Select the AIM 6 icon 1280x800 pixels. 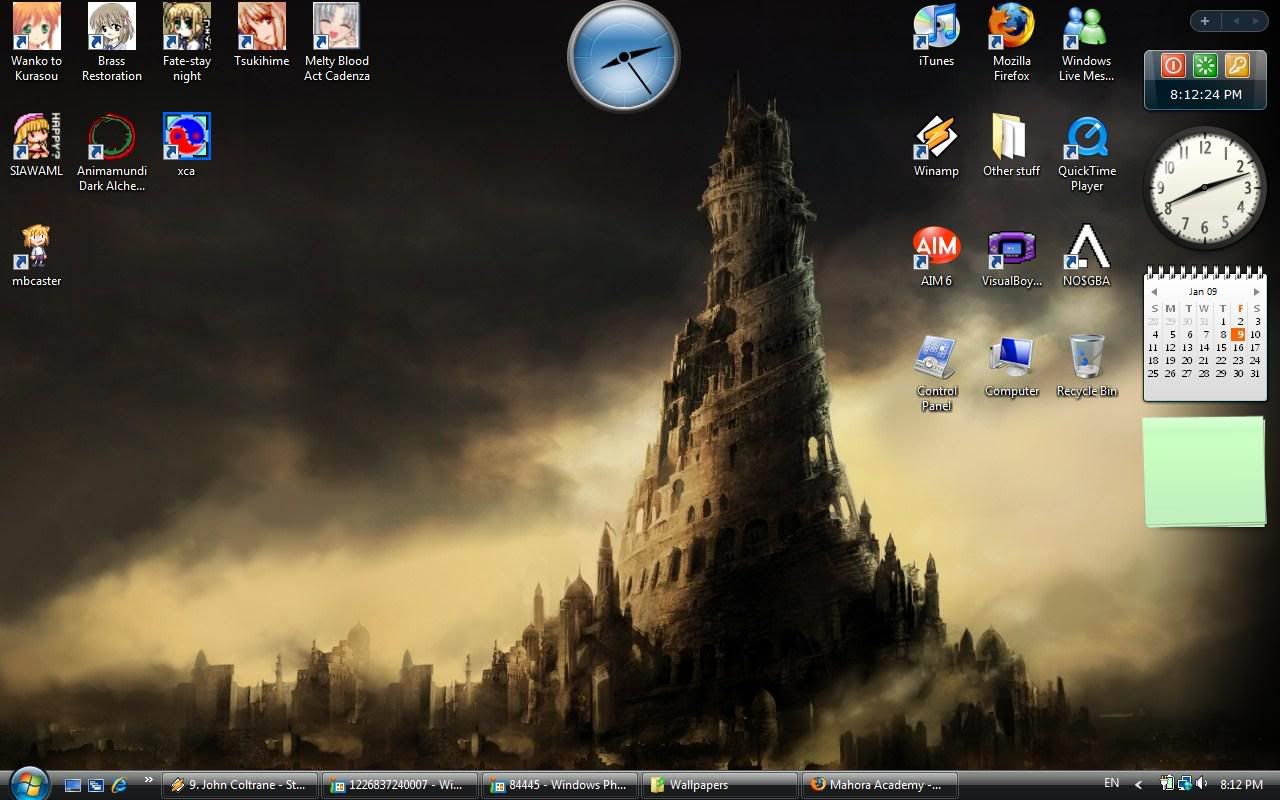point(936,248)
